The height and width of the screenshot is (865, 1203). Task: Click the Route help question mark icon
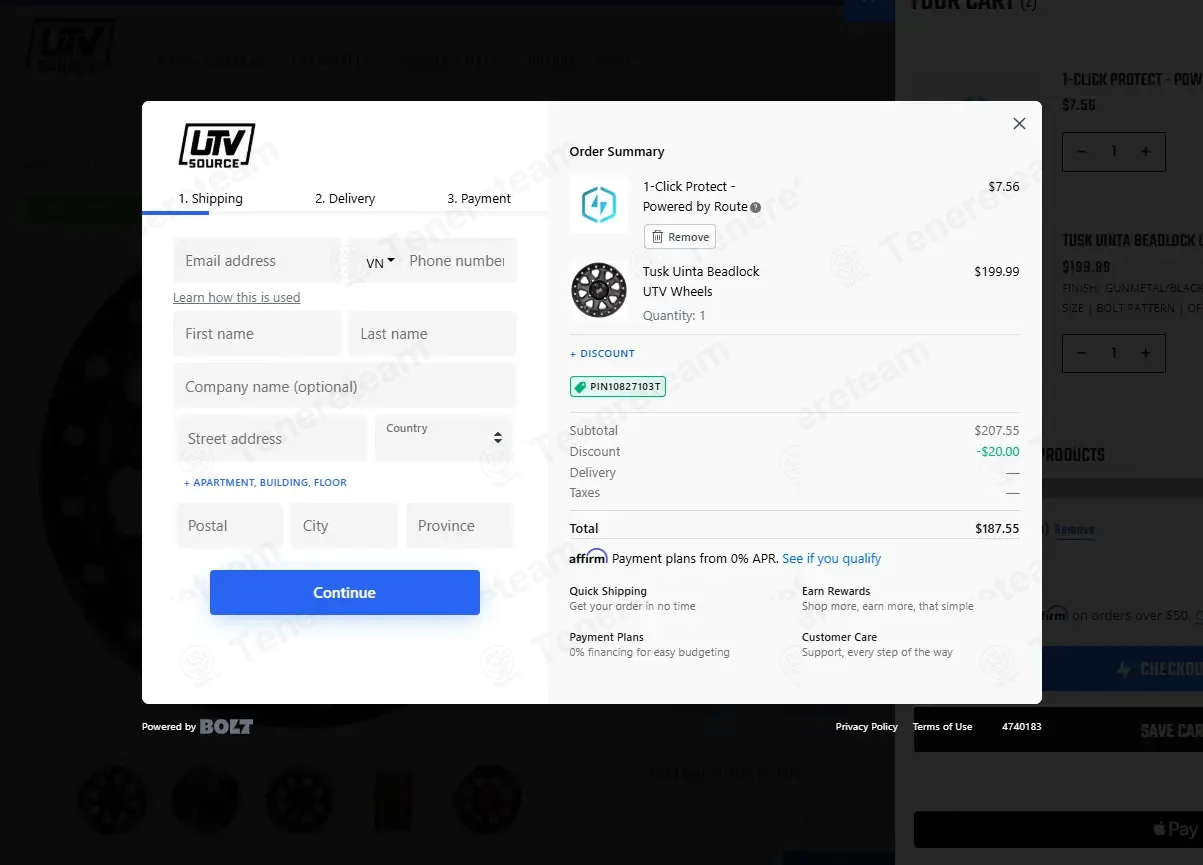pyautogui.click(x=755, y=208)
